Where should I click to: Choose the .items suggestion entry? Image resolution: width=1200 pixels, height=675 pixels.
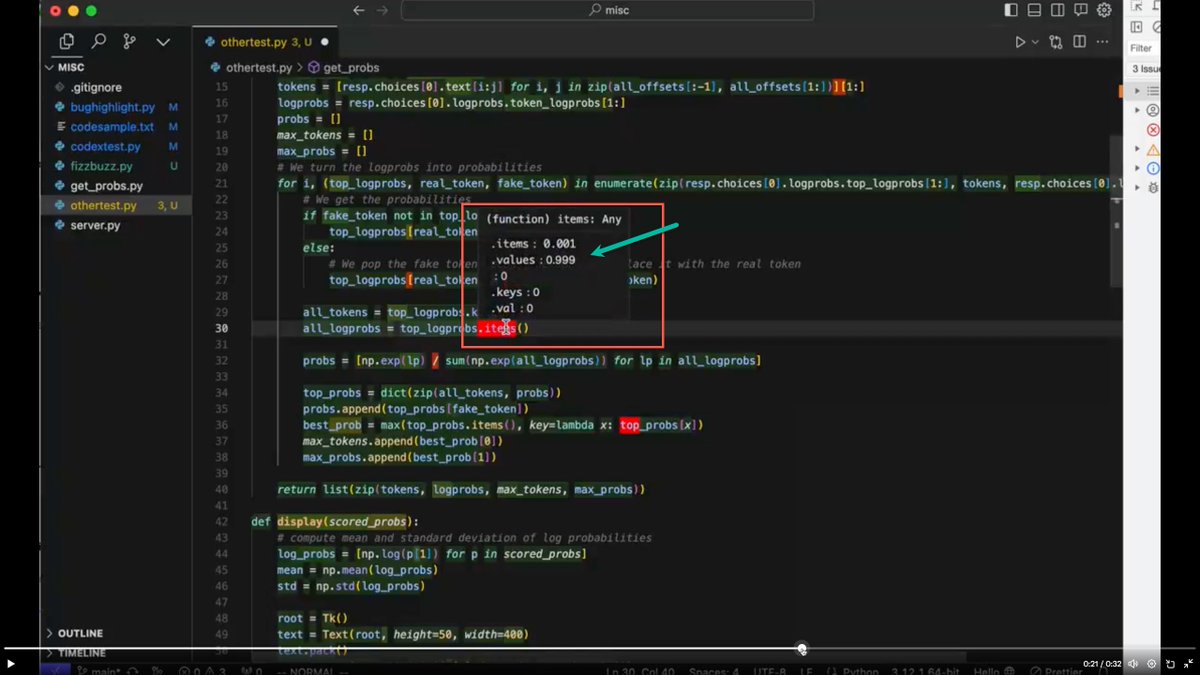532,242
